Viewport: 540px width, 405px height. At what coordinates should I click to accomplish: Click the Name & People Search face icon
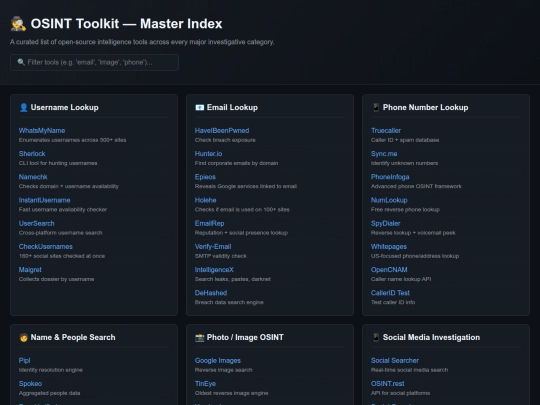pyautogui.click(x=23, y=338)
